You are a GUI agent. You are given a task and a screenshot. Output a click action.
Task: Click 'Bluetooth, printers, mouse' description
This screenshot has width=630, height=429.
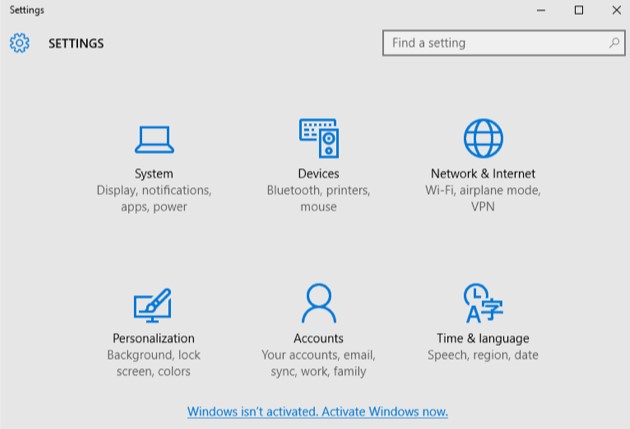pos(319,198)
